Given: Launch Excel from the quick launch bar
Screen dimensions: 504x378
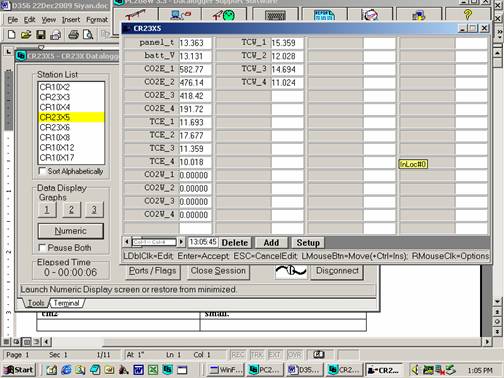Looking at the screenshot, I should coord(153,369).
